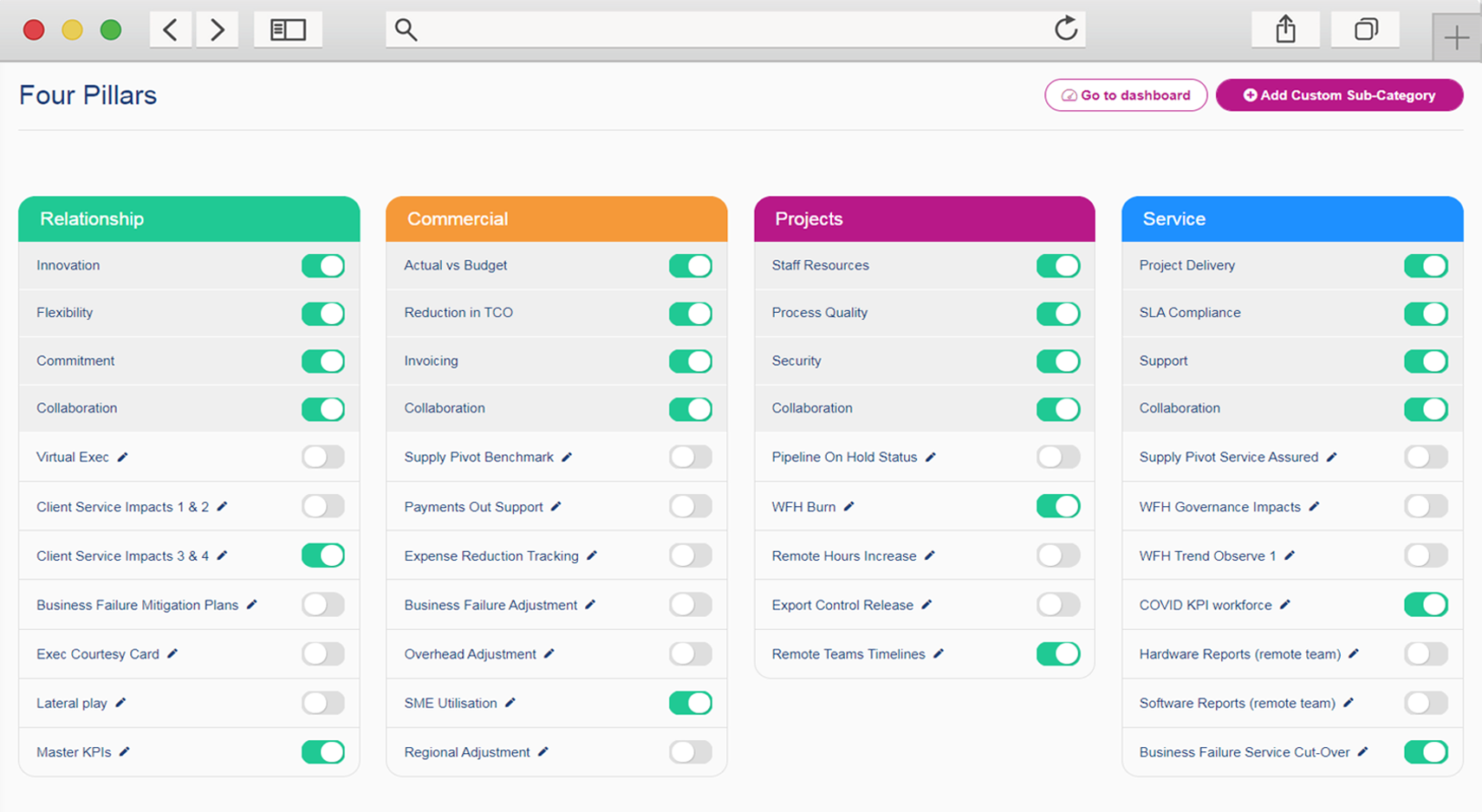Viewport: 1482px width, 812px height.
Task: Click pencil icon for Business Failure Adjustment
Action: coord(590,604)
